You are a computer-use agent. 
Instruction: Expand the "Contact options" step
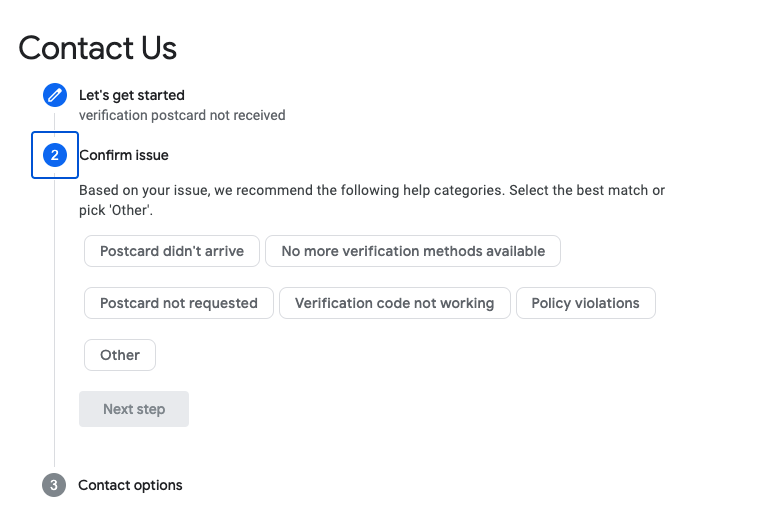(130, 485)
